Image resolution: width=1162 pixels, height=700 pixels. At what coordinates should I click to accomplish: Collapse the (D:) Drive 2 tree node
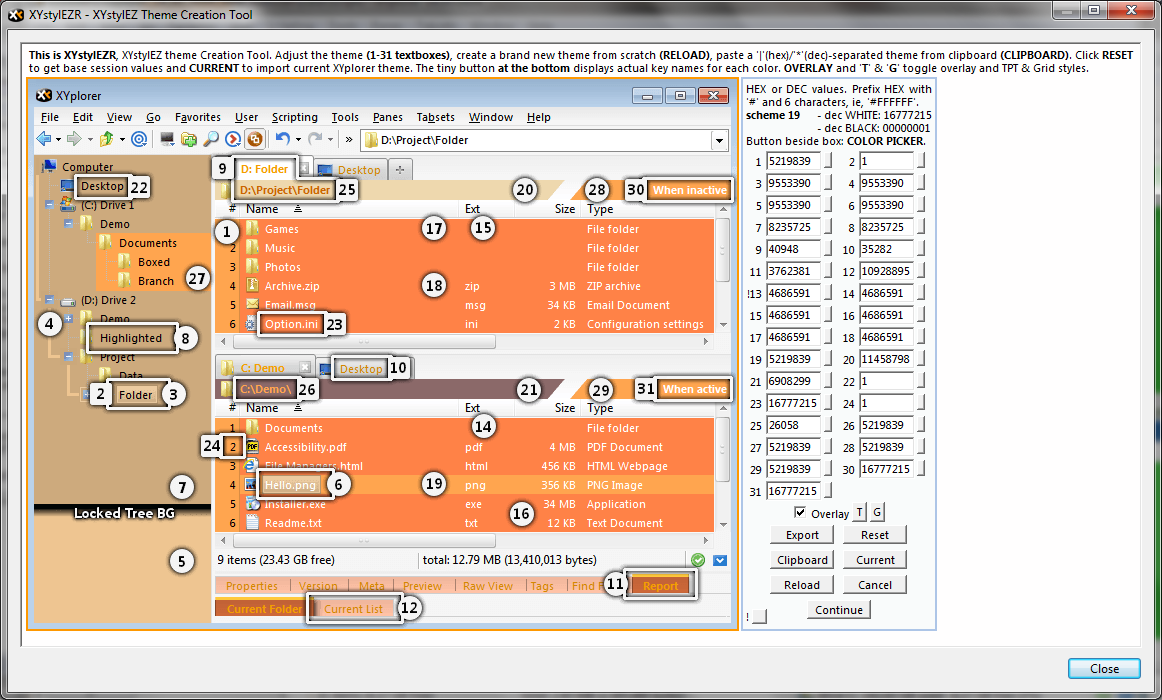click(49, 300)
